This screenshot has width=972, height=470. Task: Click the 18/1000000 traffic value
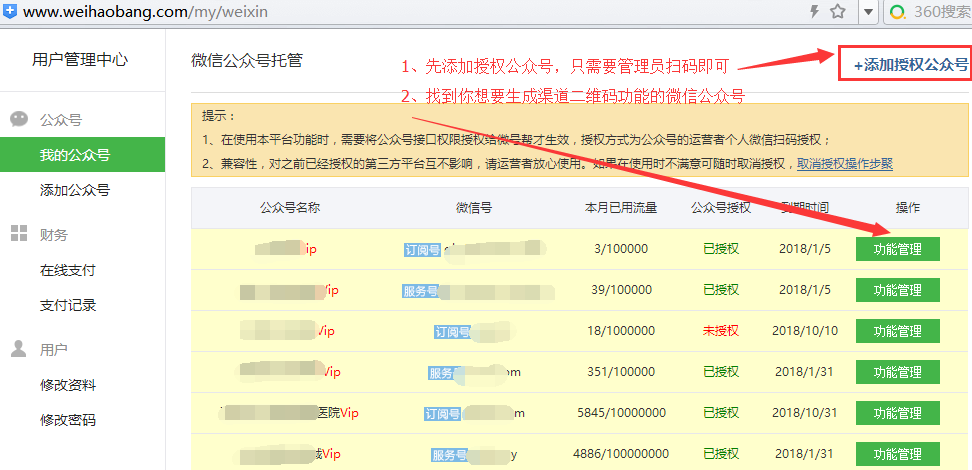(621, 331)
